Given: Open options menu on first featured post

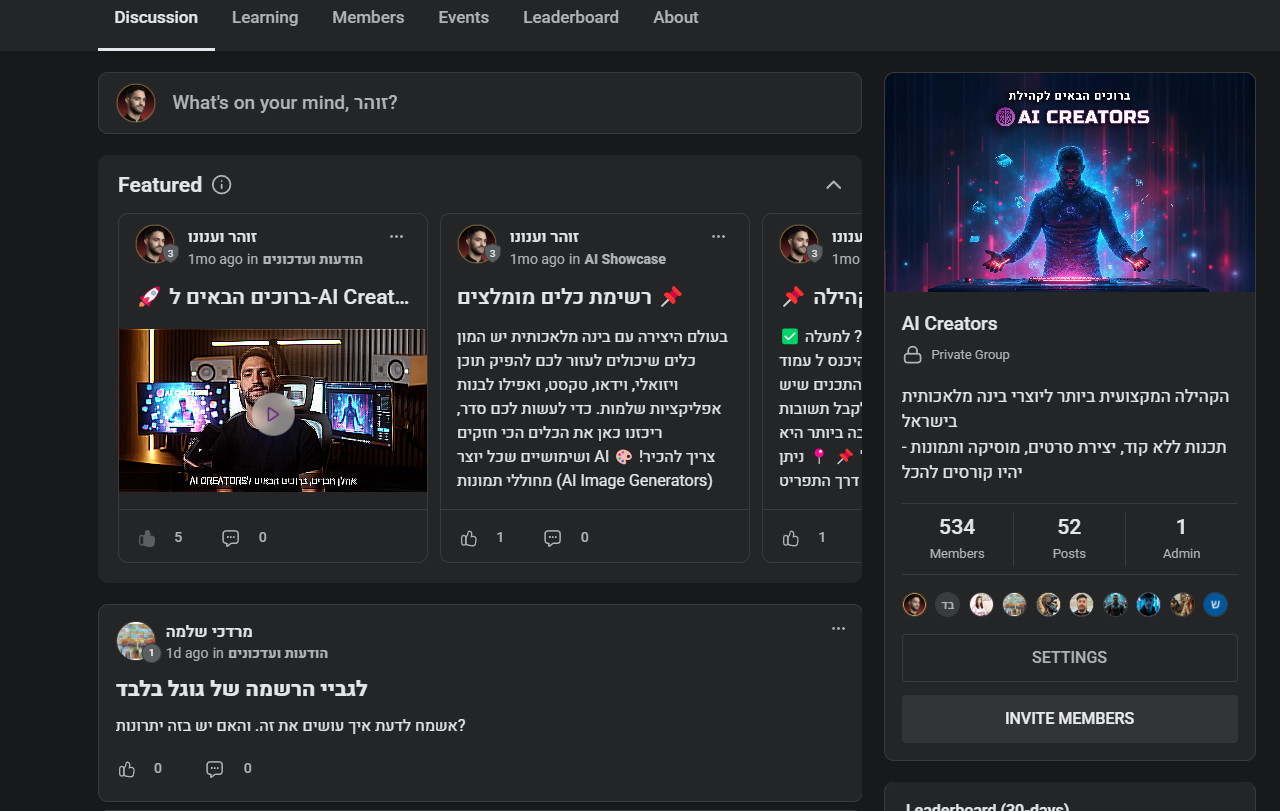Looking at the screenshot, I should click(396, 237).
